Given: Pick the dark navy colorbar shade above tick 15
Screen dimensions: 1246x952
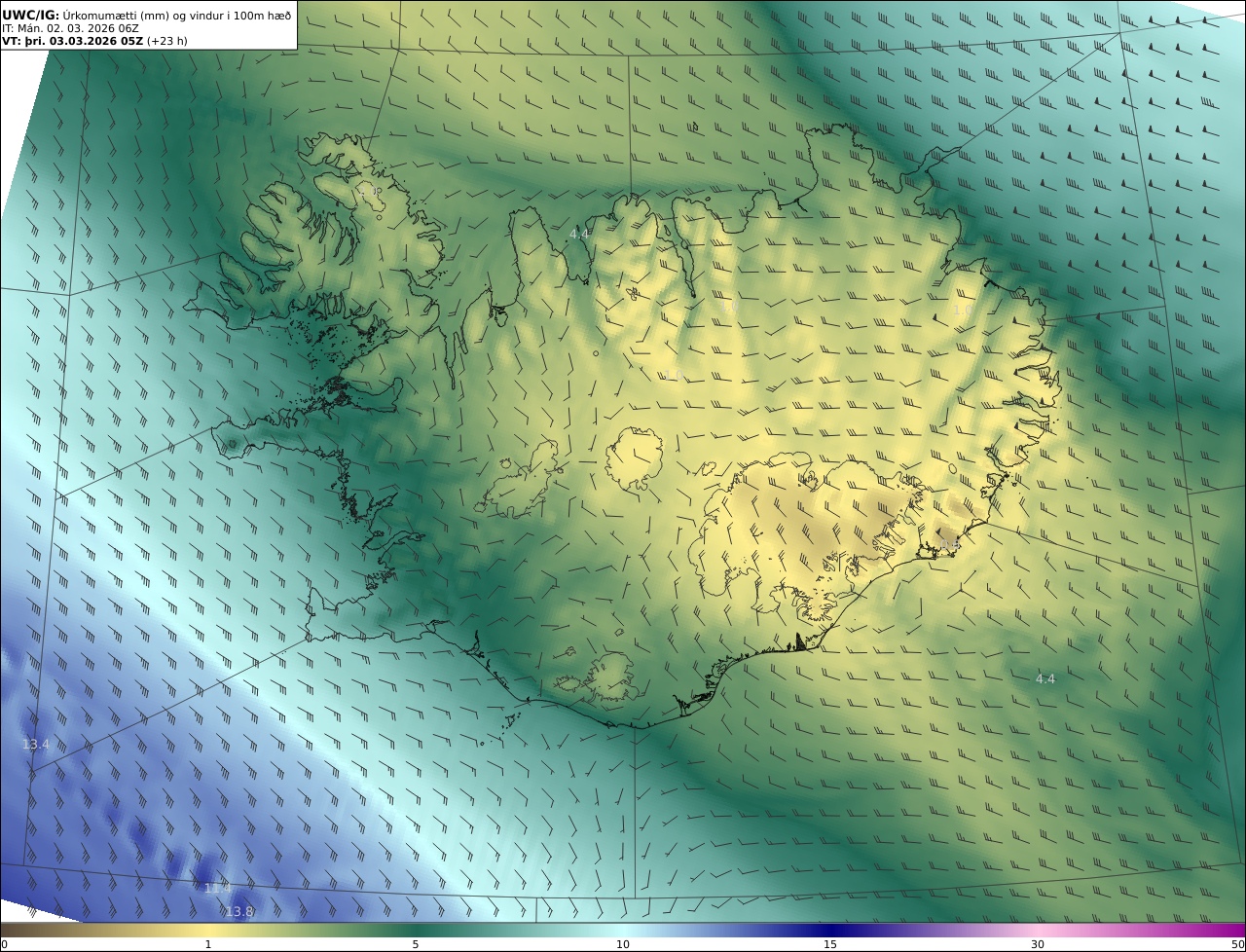Looking at the screenshot, I should [x=830, y=930].
